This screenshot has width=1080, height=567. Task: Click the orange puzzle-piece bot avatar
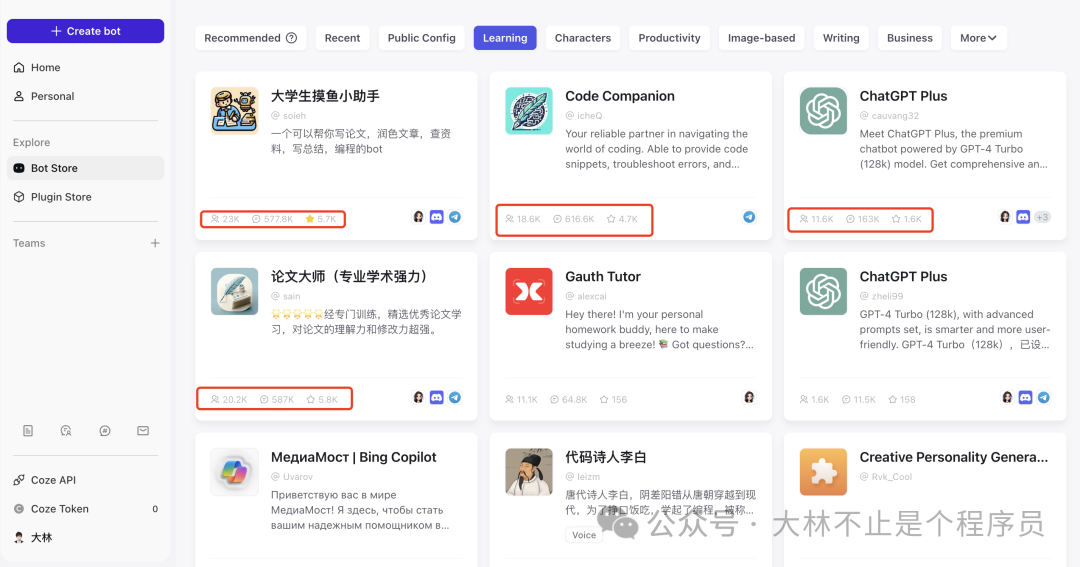(823, 472)
